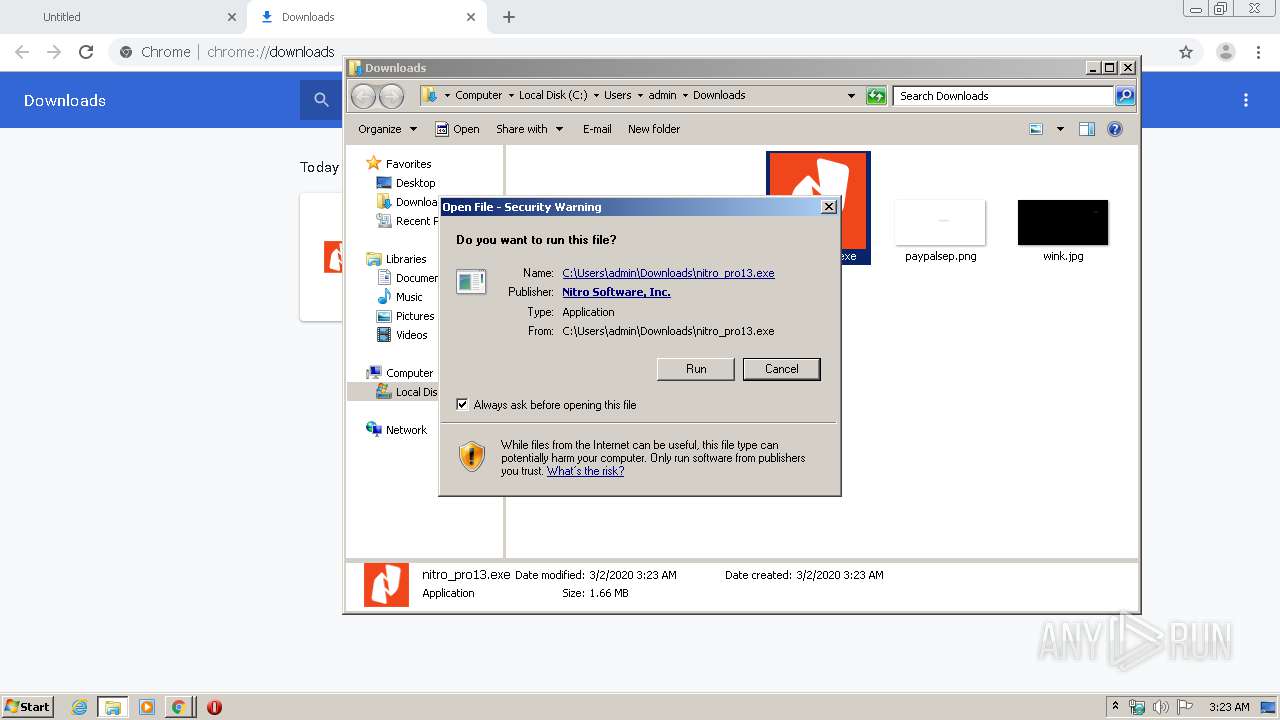The image size is (1280, 720).
Task: Open the nitro_pro13.exe path link next to Name
Action: 668,273
